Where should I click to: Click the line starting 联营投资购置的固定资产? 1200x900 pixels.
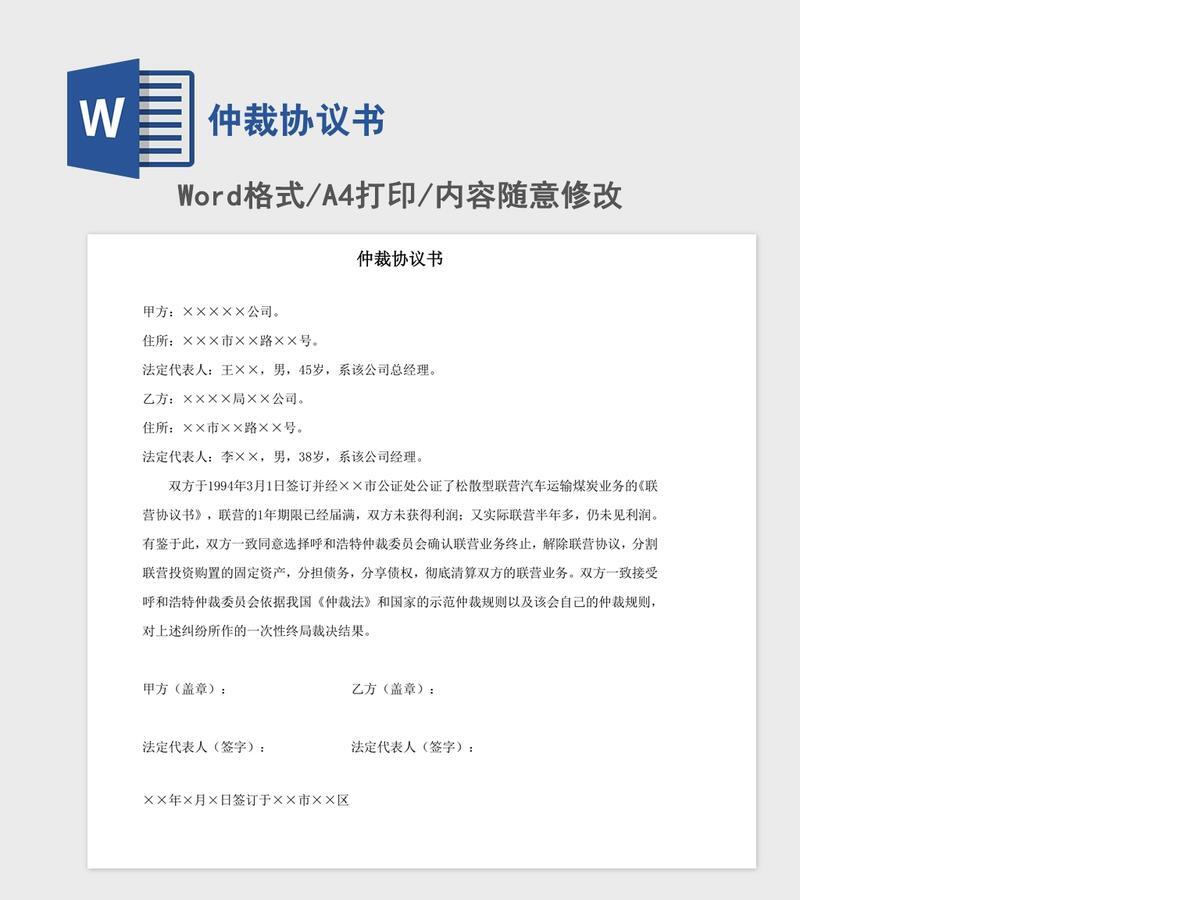click(400, 573)
